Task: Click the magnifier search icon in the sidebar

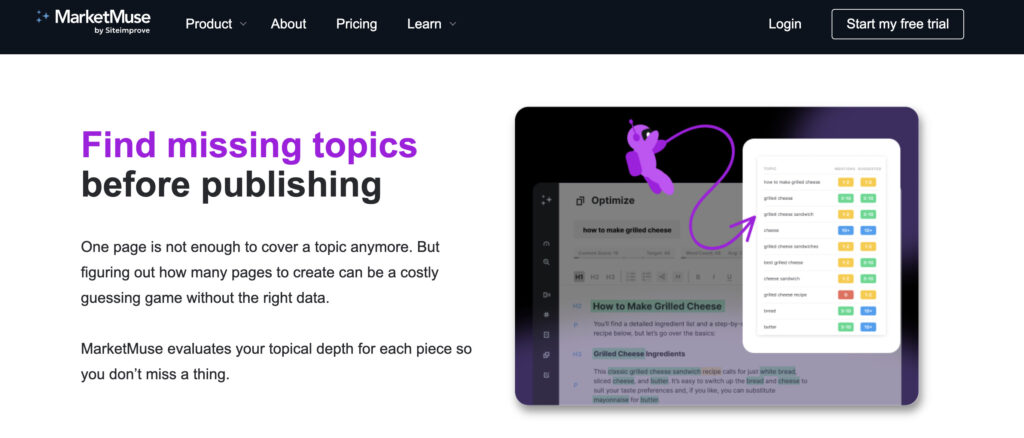Action: click(x=546, y=262)
